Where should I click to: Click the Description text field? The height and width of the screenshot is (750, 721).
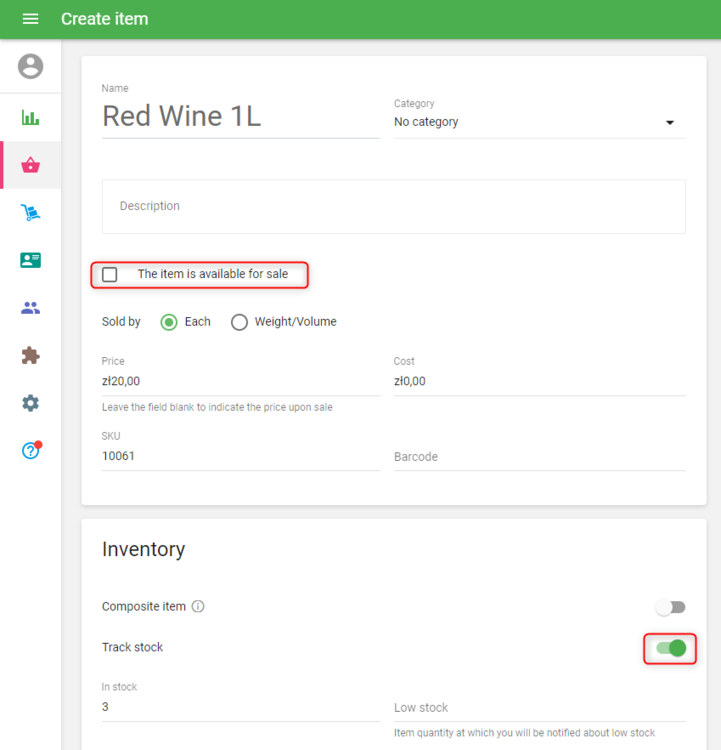[393, 206]
